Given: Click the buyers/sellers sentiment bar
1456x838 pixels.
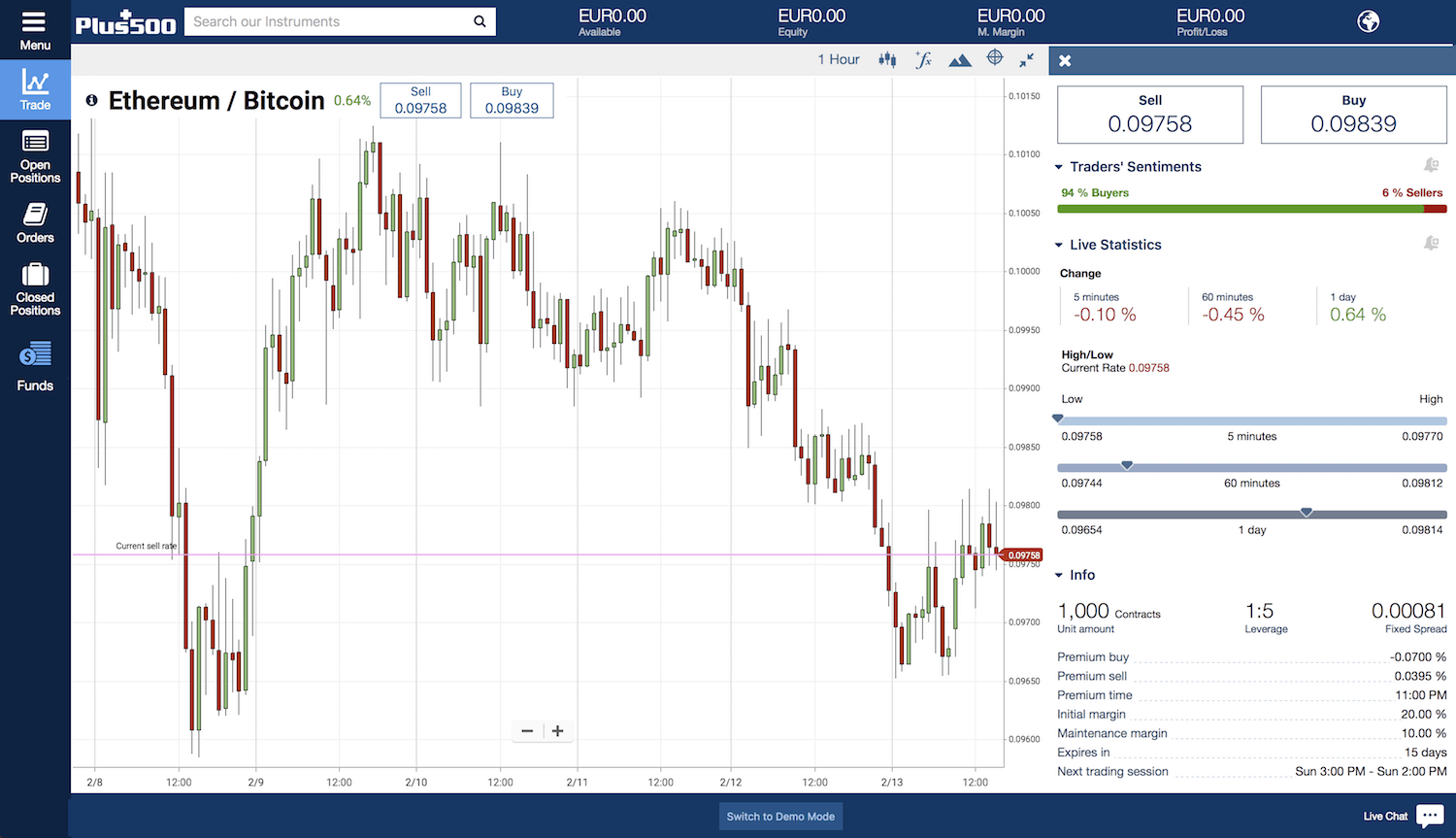Looking at the screenshot, I should point(1252,209).
